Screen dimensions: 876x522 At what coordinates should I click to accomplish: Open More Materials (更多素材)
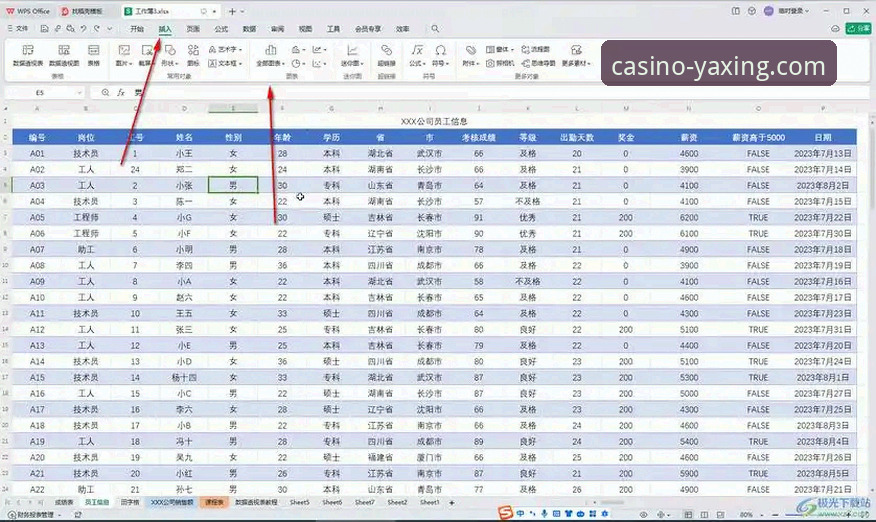coord(576,55)
